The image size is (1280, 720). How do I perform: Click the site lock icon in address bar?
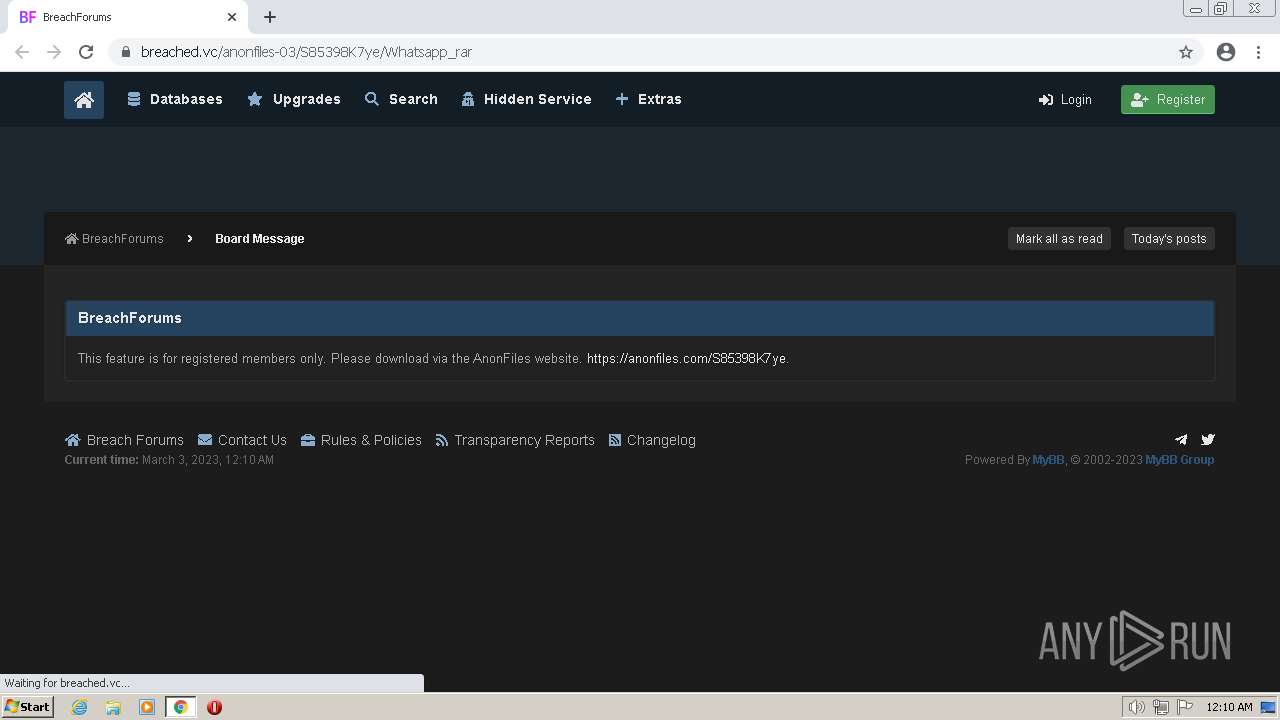126,52
